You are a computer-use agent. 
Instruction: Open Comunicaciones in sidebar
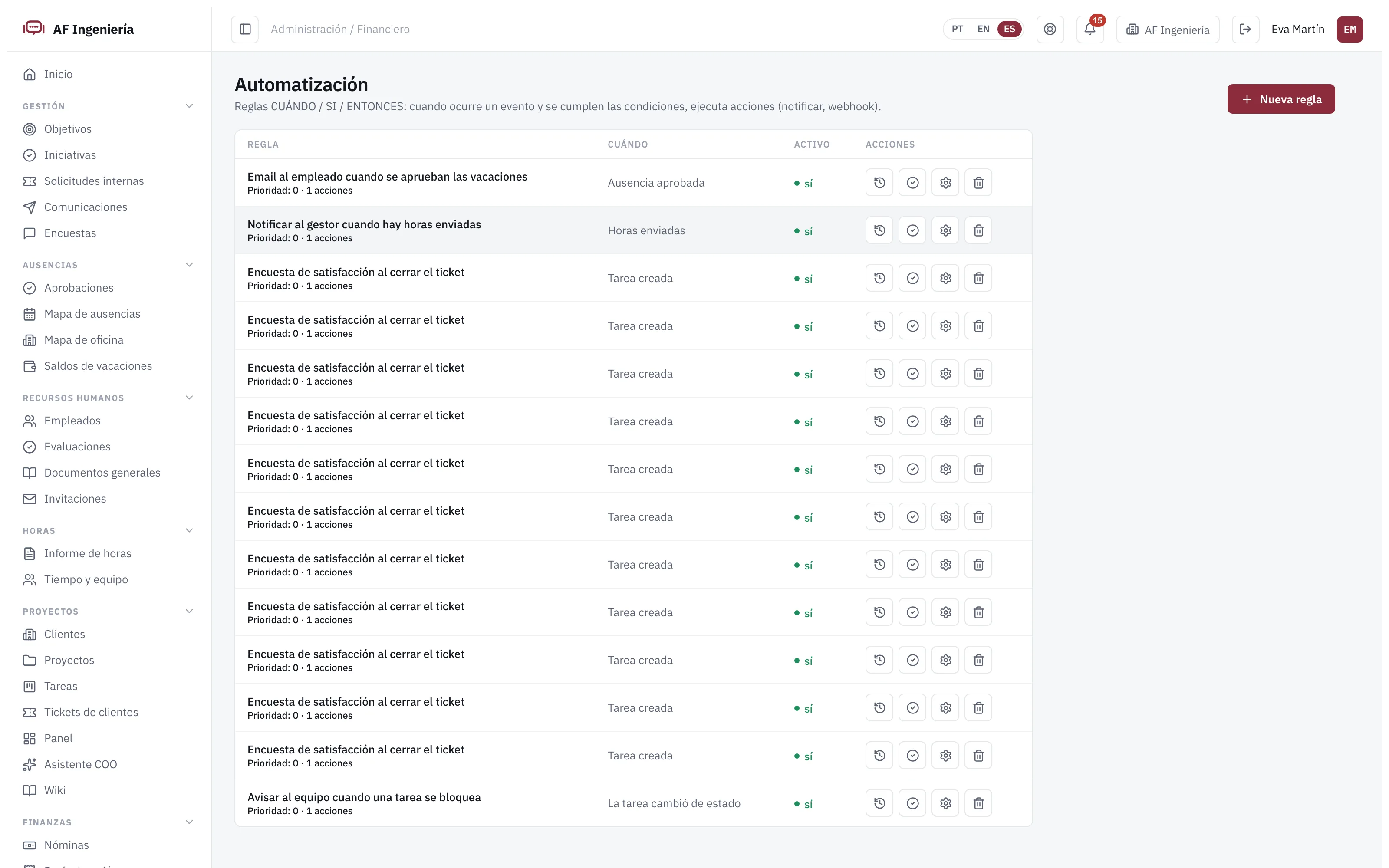pyautogui.click(x=86, y=207)
